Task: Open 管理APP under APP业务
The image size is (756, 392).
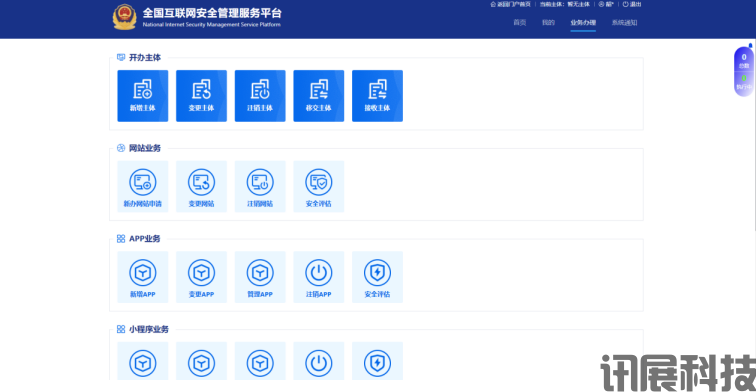Action: point(260,277)
